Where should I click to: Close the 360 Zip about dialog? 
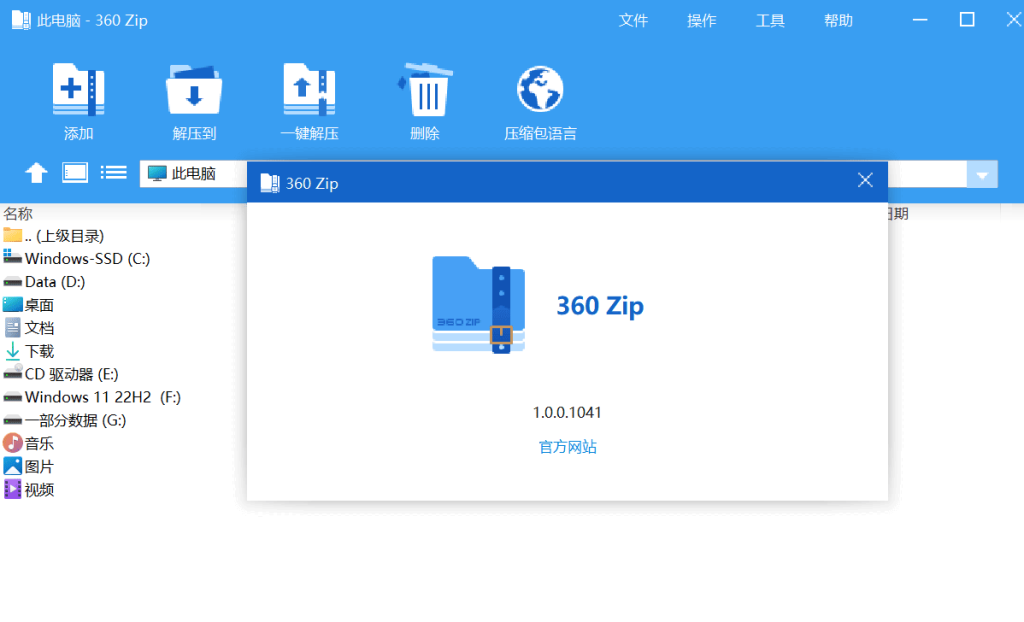click(x=865, y=181)
